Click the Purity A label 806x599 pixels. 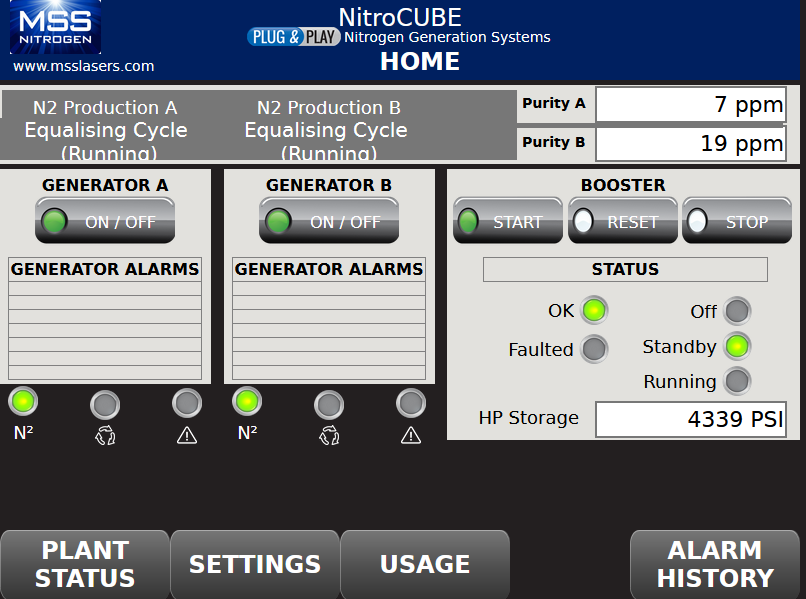[x=554, y=103]
